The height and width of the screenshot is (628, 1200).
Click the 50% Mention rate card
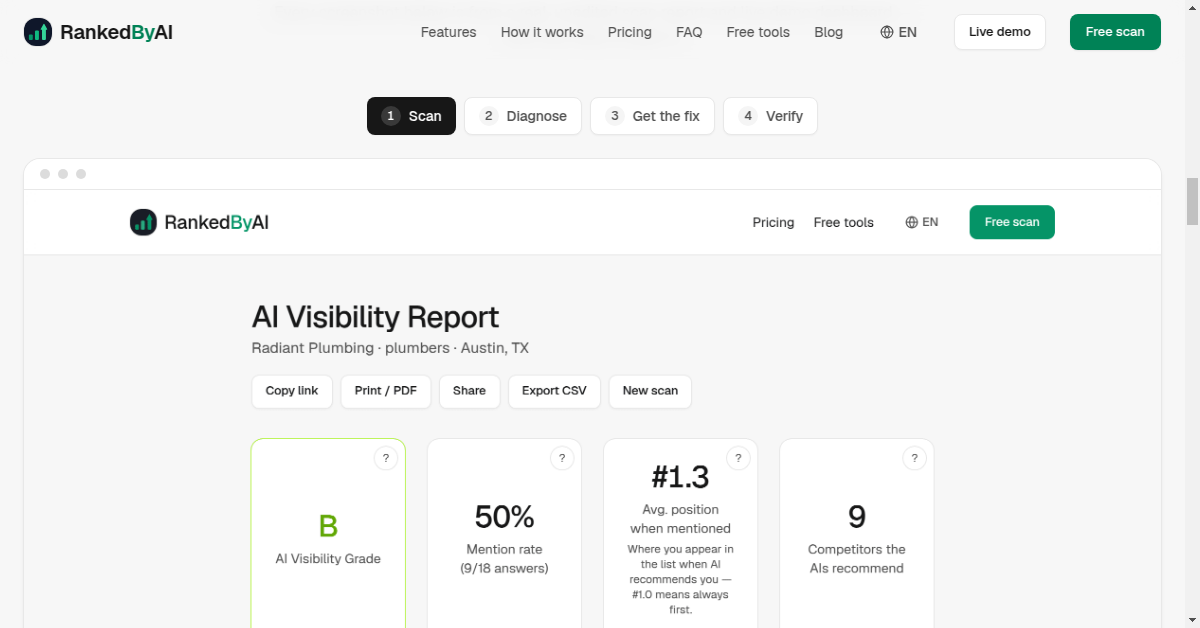pyautogui.click(x=504, y=533)
